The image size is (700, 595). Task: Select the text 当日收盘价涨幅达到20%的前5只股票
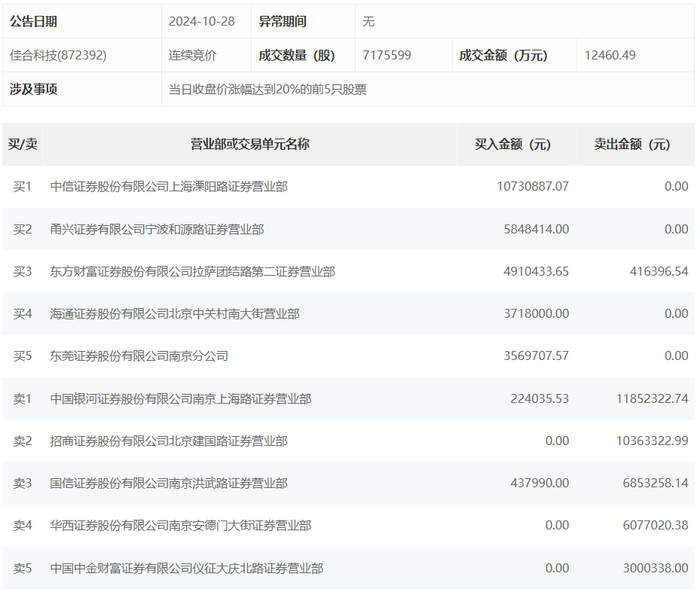point(268,89)
